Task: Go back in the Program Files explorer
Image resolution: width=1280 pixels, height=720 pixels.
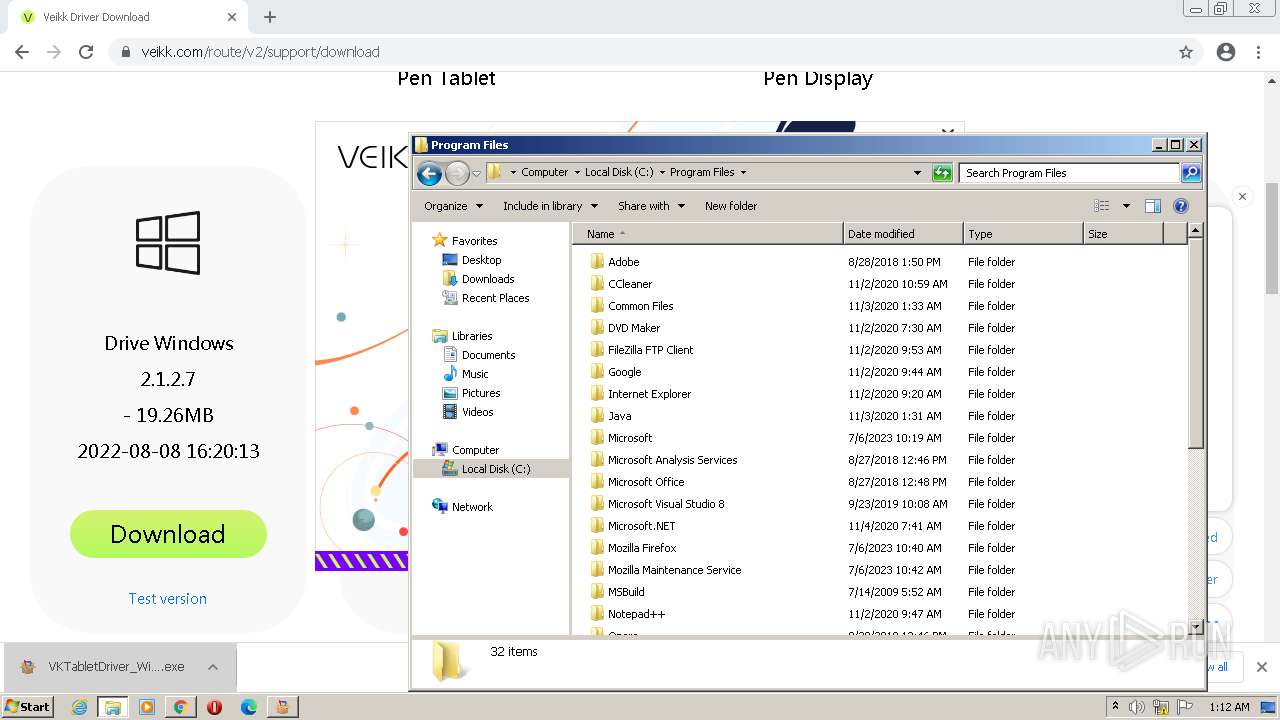Action: [x=429, y=173]
